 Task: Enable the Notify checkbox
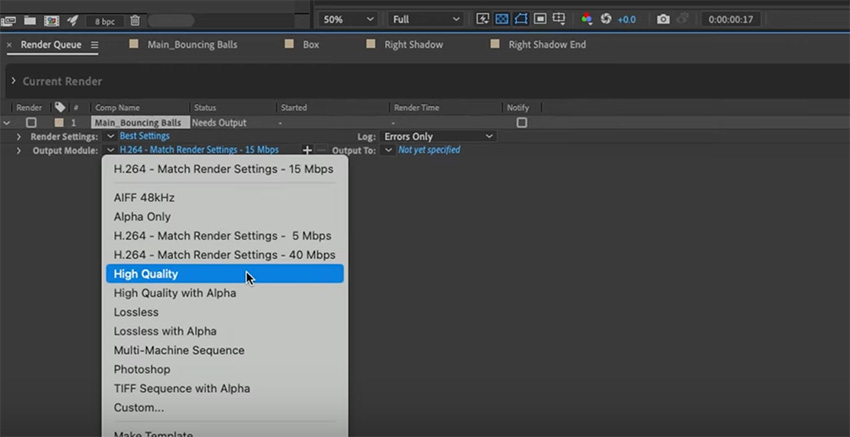pyautogui.click(x=521, y=122)
